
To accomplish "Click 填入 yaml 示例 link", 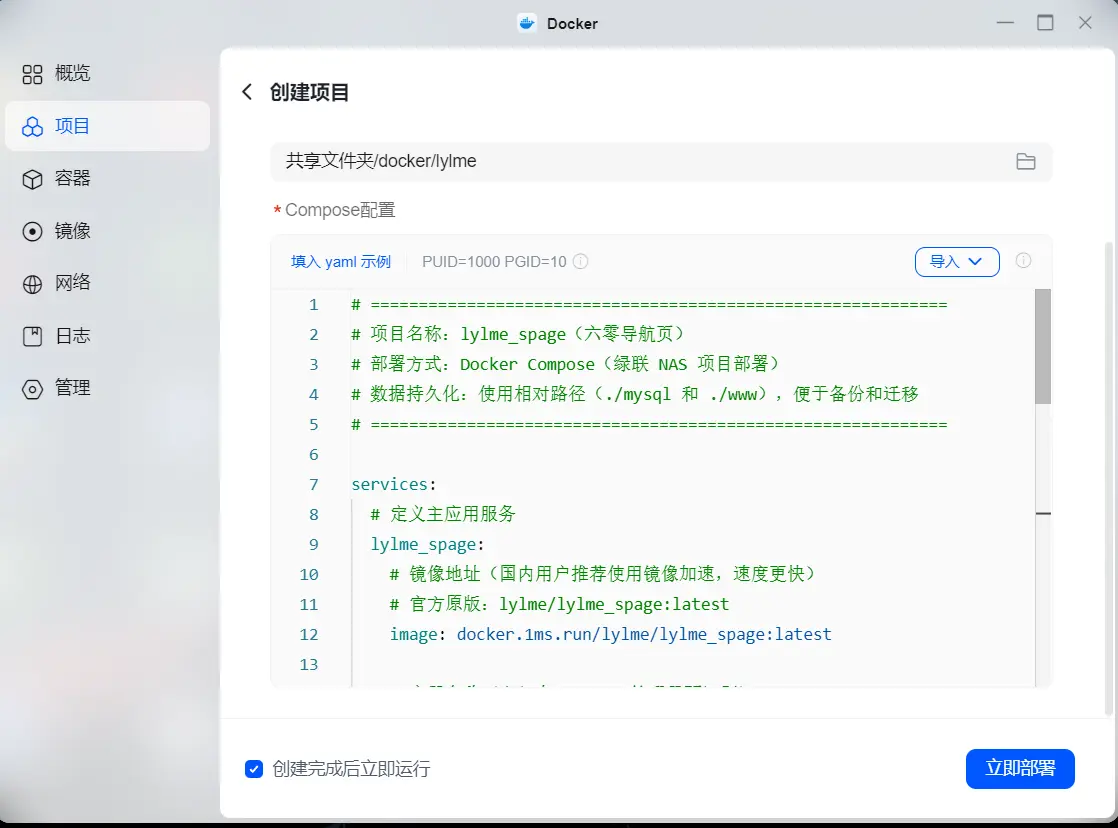I will (341, 262).
